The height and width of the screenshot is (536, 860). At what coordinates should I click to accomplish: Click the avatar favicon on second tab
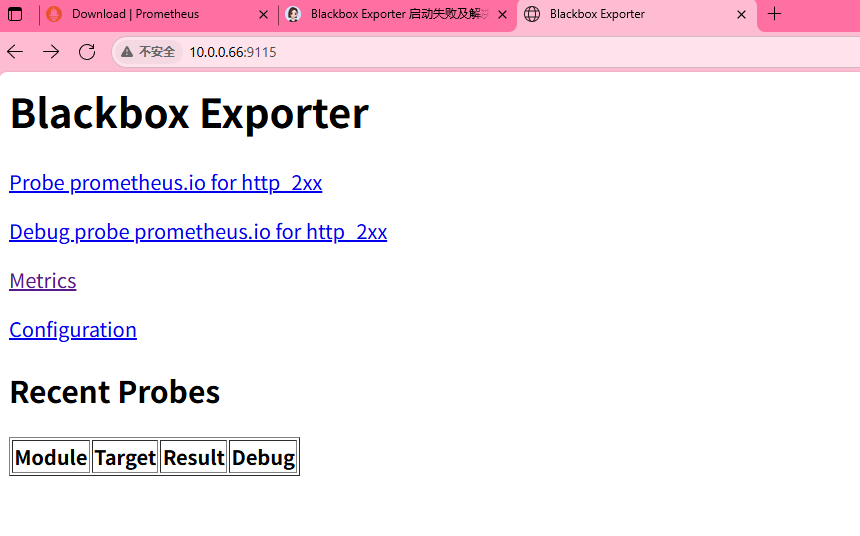click(293, 14)
